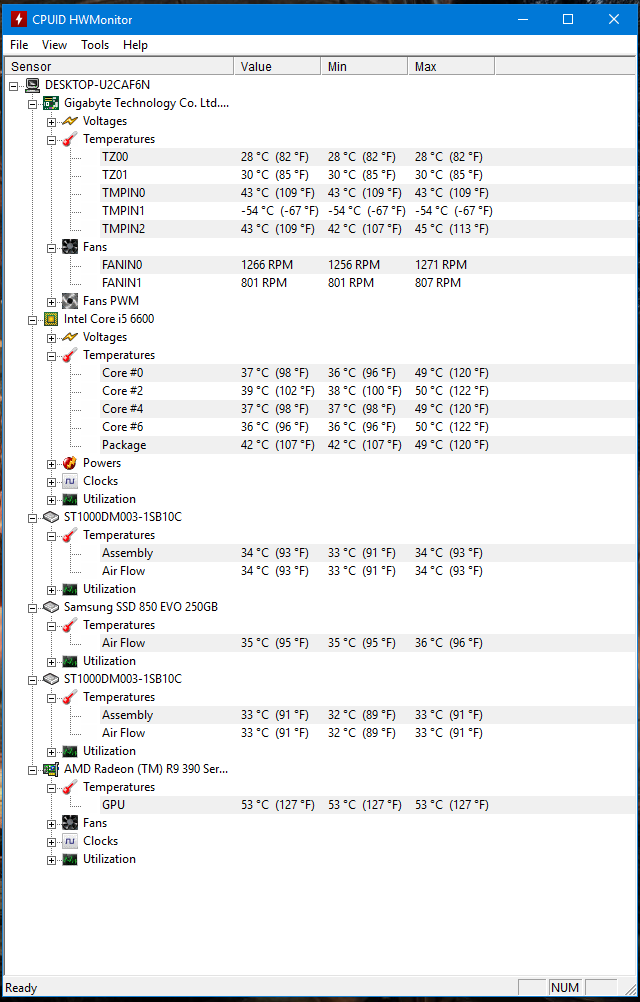Click the Intel Core i5 6600 CPU icon
Image resolution: width=640 pixels, height=1002 pixels.
pos(52,319)
